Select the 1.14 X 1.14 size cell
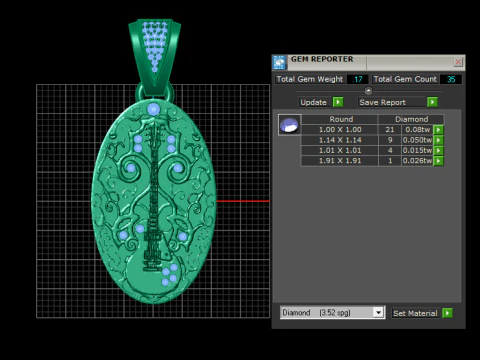 coord(340,140)
